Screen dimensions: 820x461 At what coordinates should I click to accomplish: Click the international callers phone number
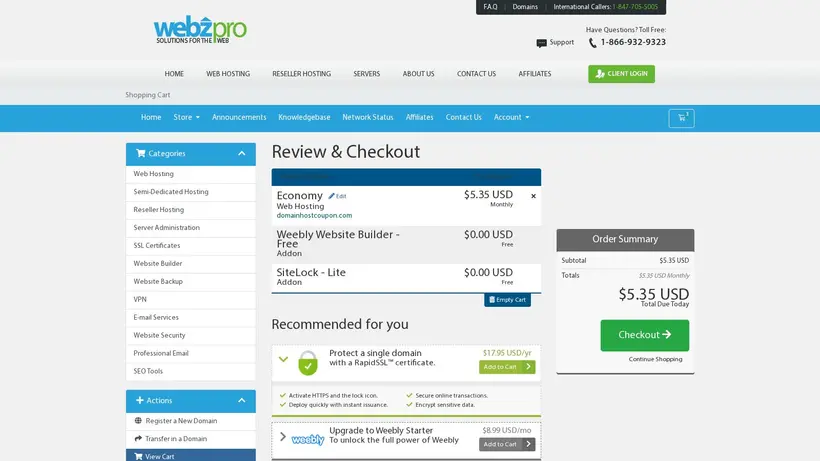(635, 7)
